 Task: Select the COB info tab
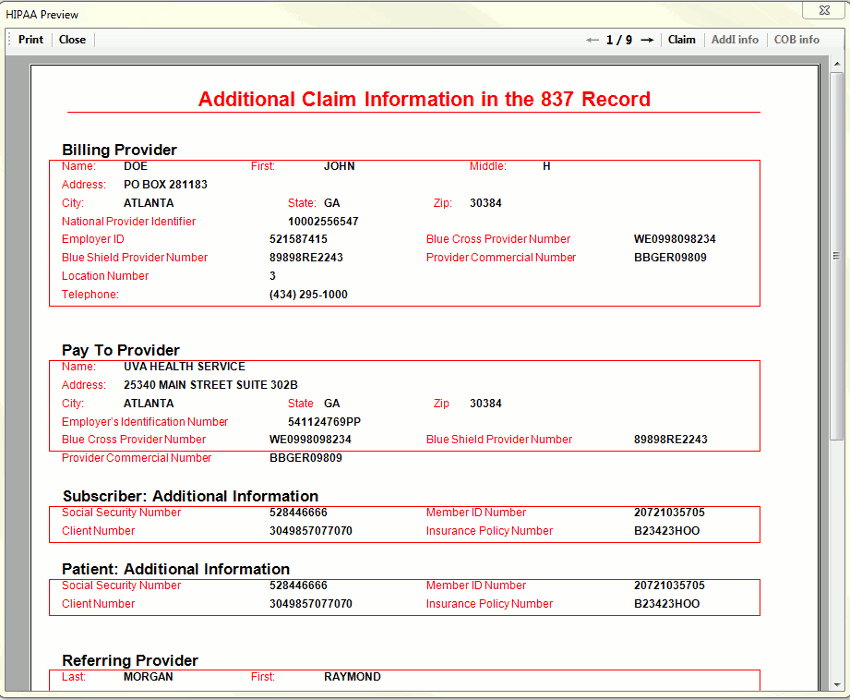click(x=797, y=40)
